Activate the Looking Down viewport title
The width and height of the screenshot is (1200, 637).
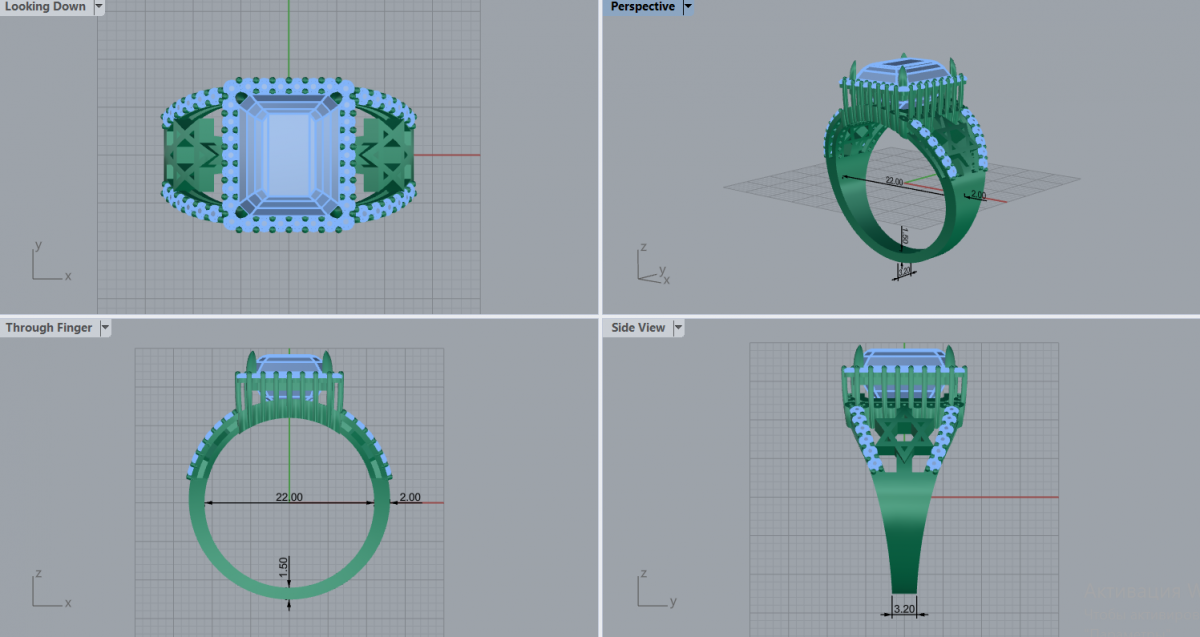(x=46, y=7)
